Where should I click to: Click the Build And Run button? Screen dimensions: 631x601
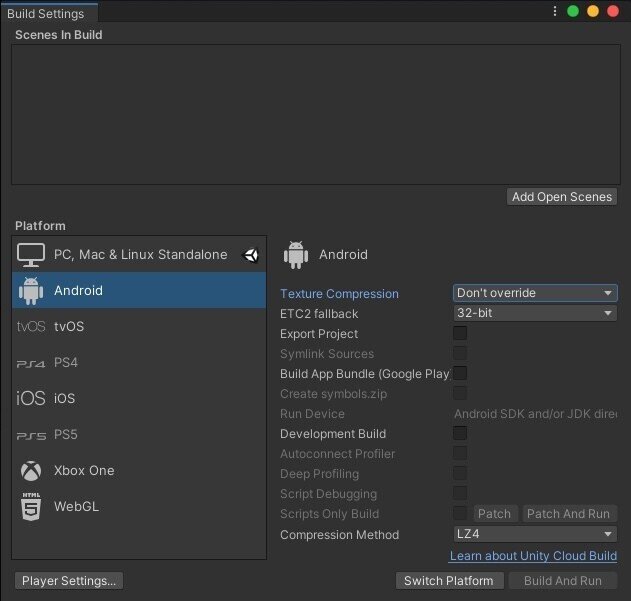tap(563, 581)
